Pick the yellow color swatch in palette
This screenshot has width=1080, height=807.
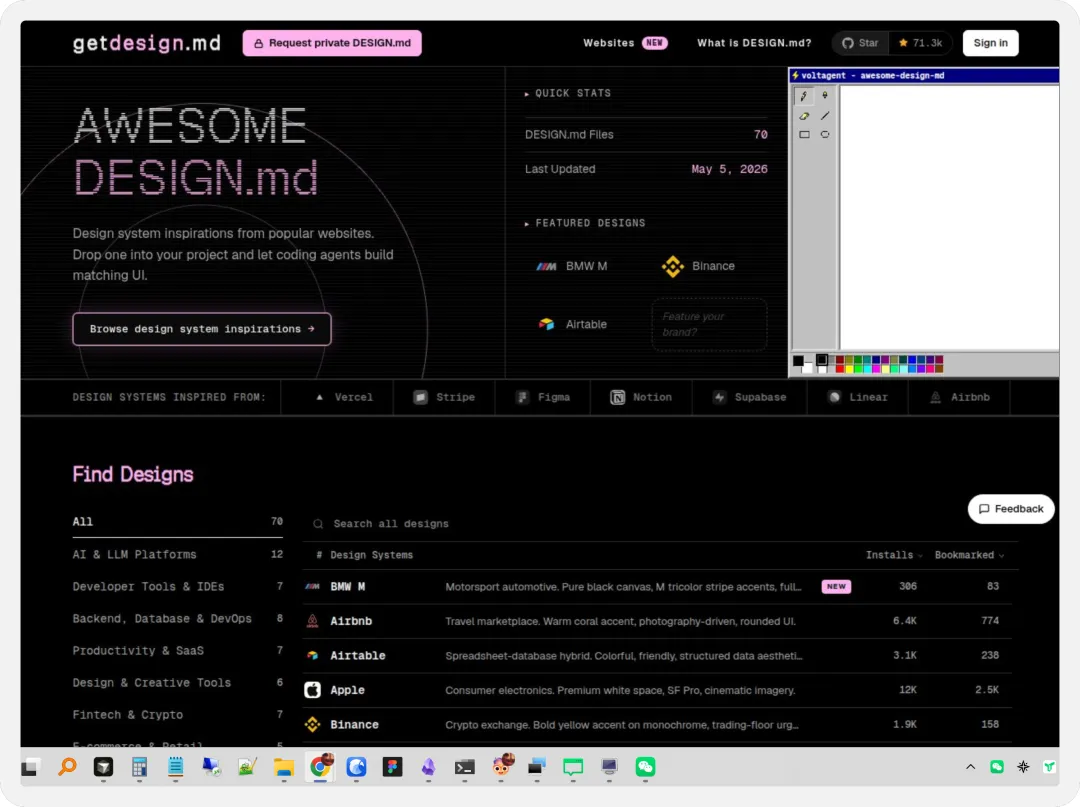pos(849,369)
